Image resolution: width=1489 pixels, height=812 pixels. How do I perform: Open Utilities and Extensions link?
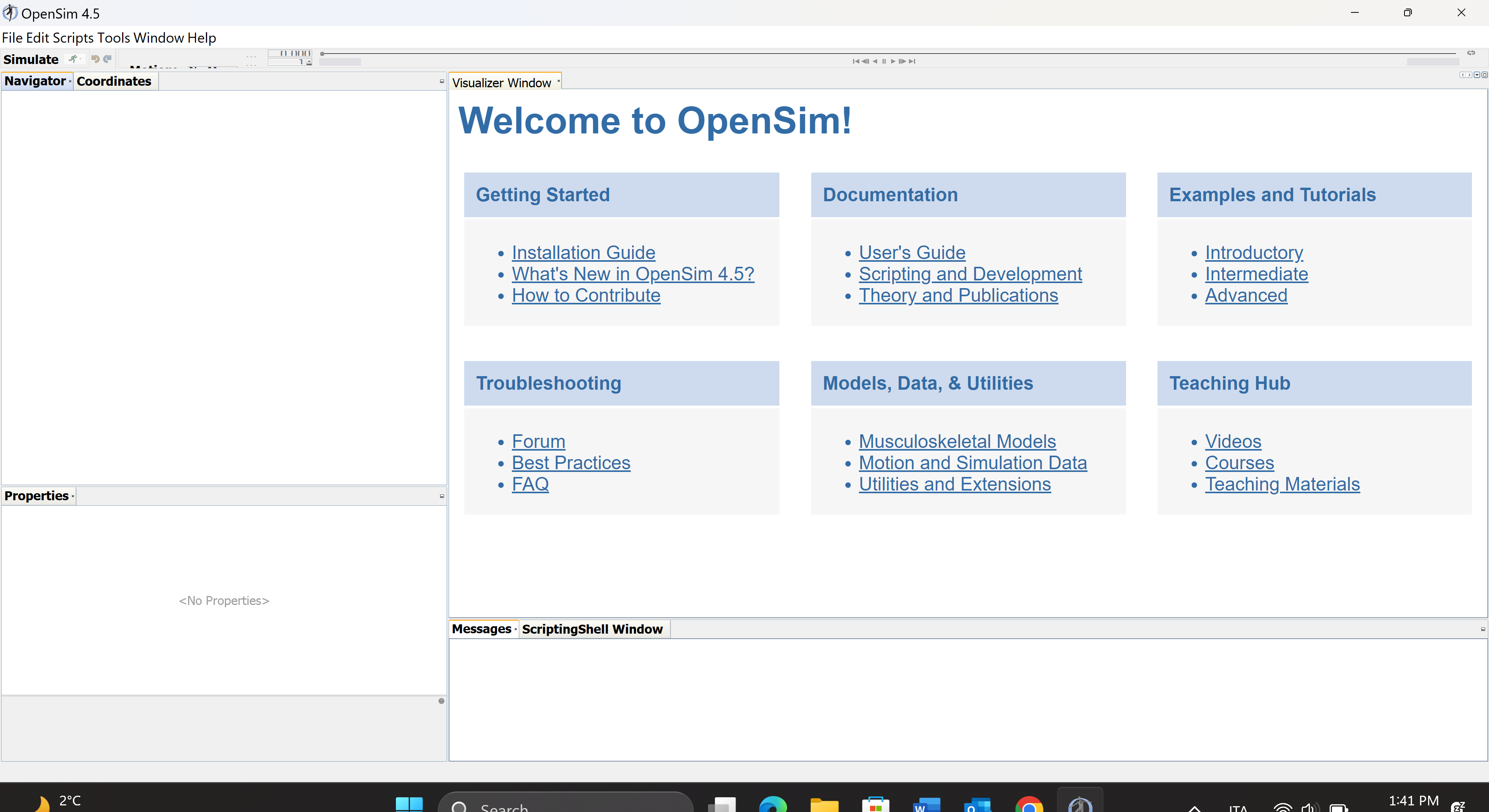(x=955, y=484)
